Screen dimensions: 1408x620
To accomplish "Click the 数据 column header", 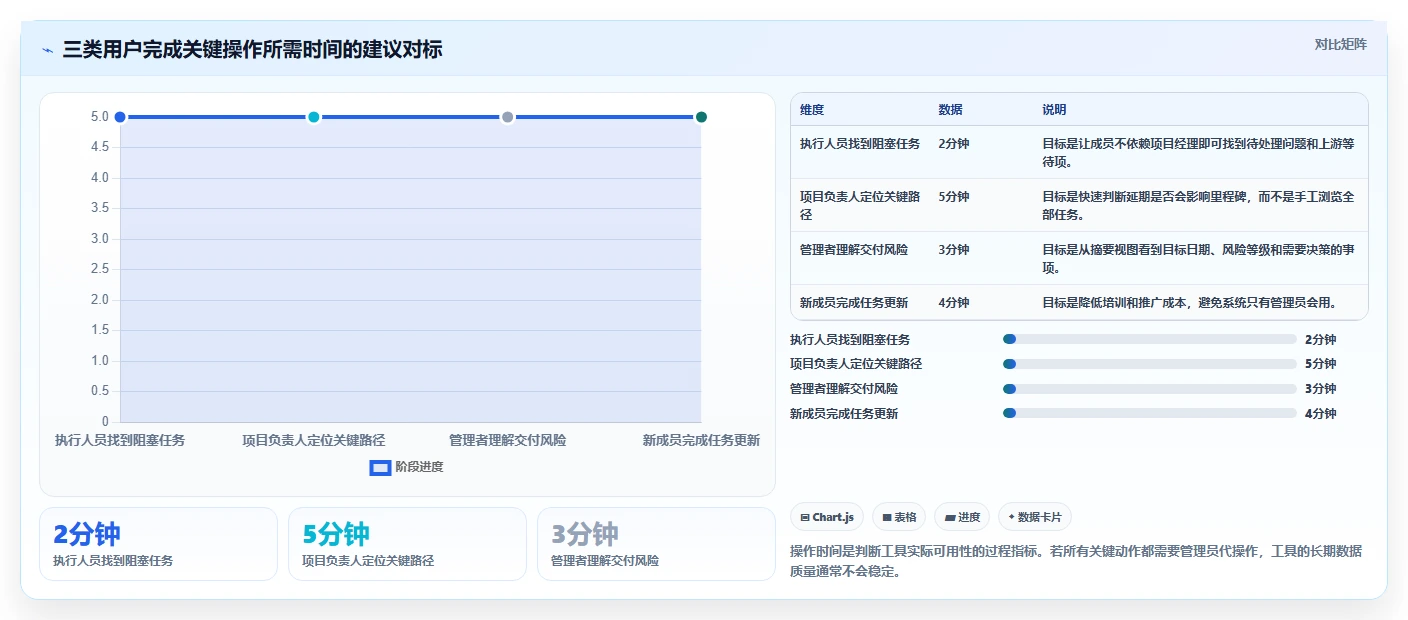I will (x=950, y=110).
